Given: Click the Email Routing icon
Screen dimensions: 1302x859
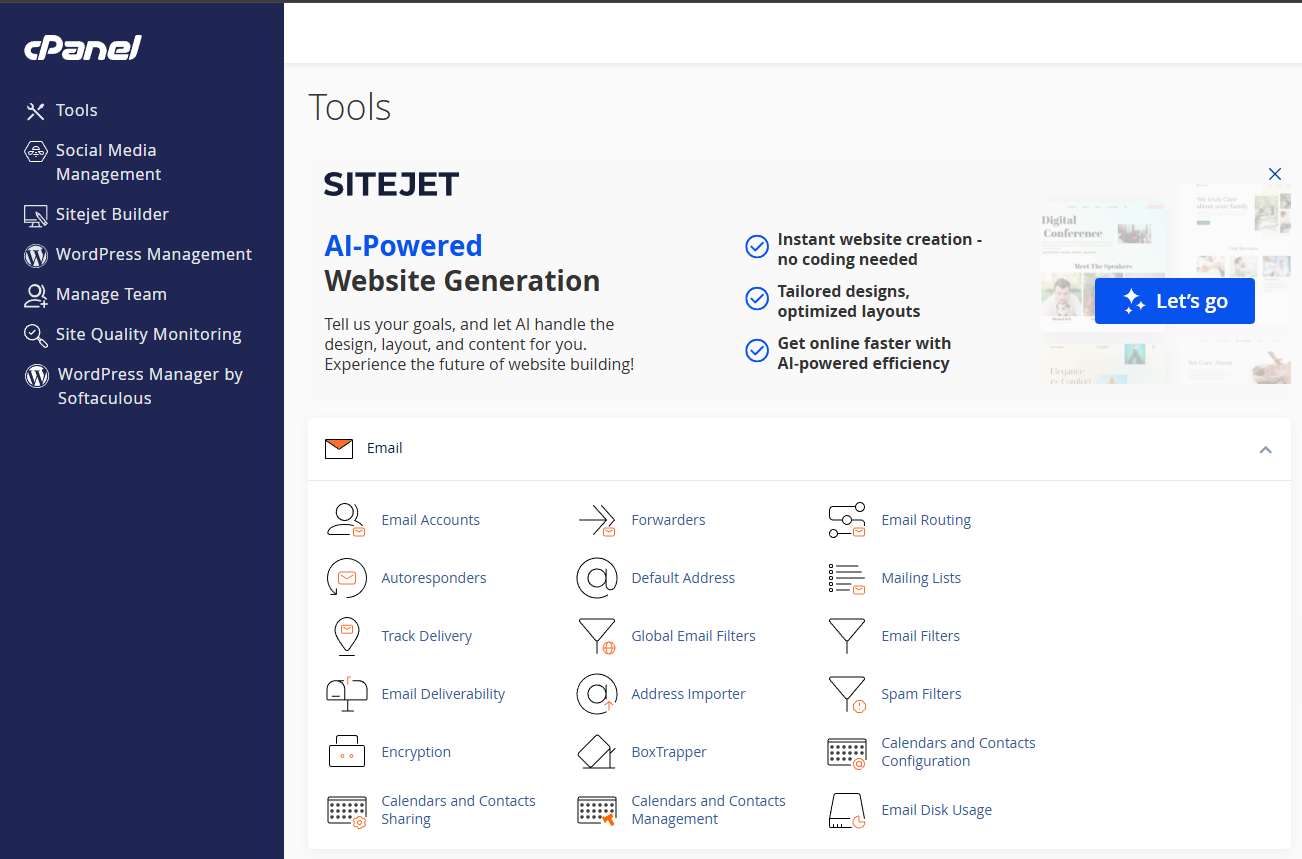Looking at the screenshot, I should click(846, 519).
